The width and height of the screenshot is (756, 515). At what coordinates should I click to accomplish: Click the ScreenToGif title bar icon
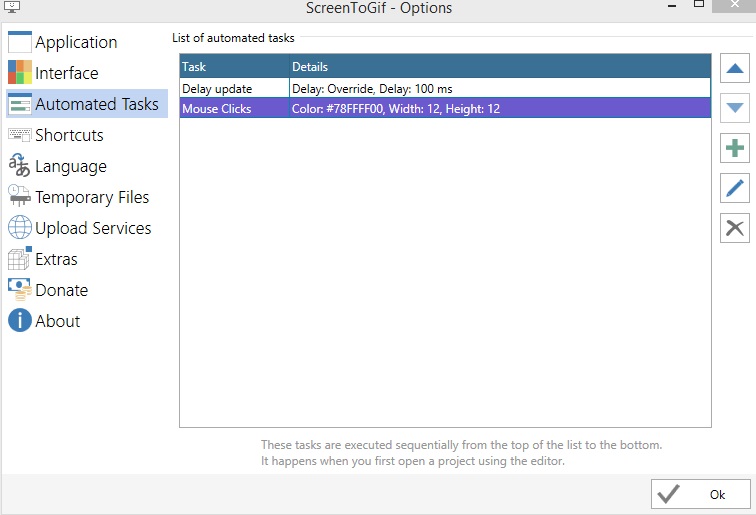pos(12,7)
